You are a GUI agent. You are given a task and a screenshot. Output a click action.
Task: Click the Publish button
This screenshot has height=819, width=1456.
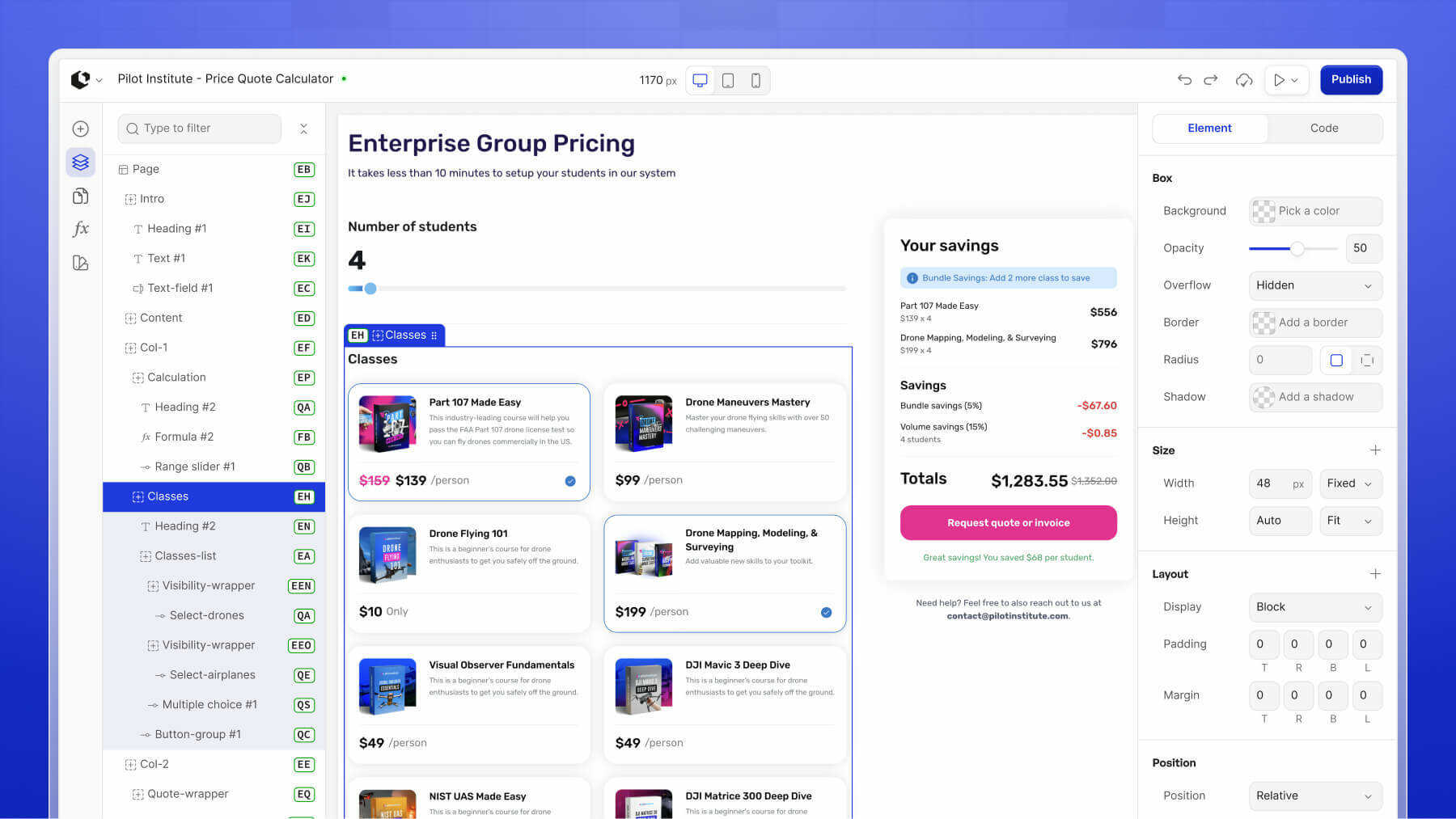point(1351,79)
